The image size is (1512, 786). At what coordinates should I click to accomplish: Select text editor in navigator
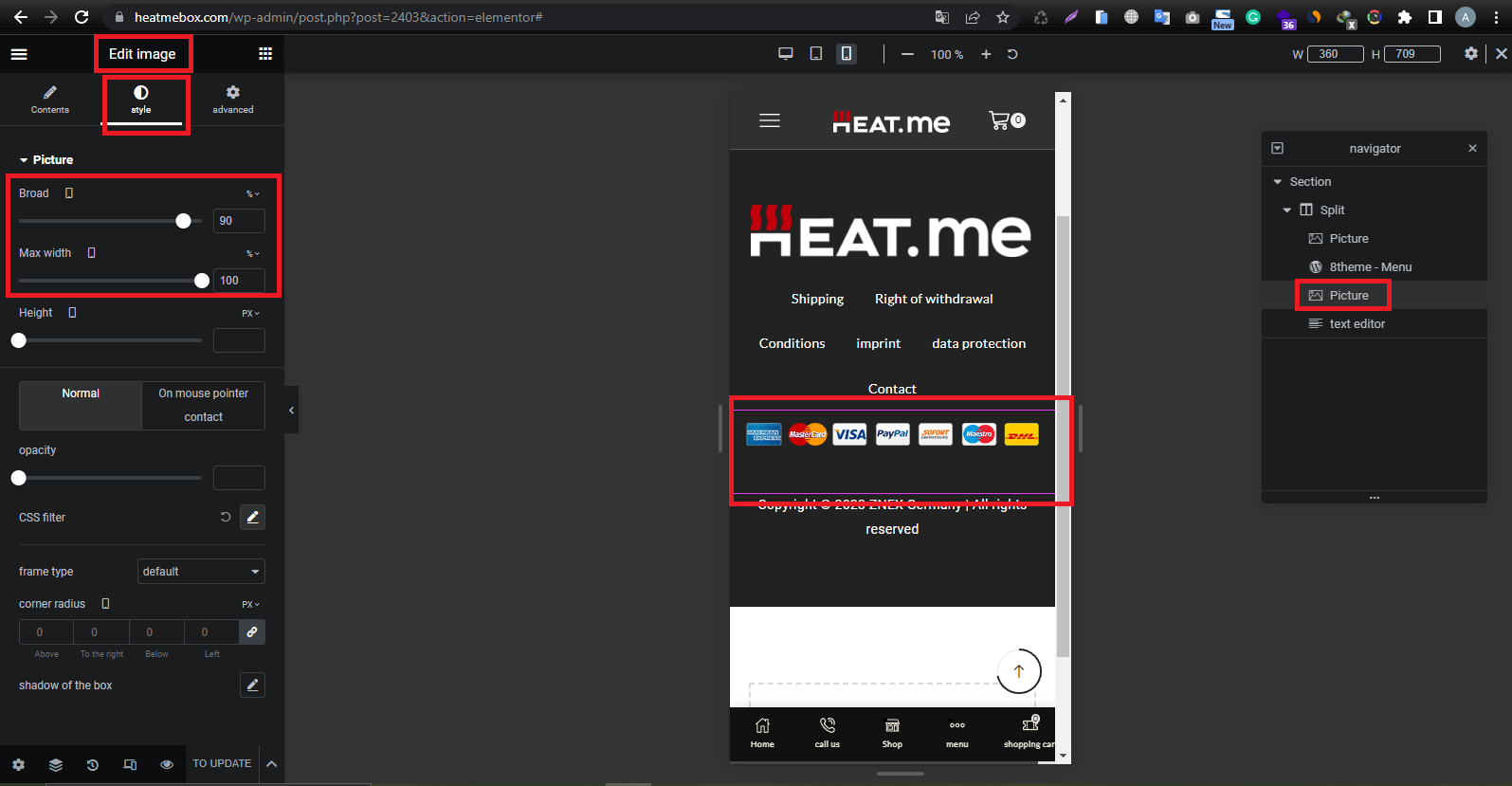1375,324
